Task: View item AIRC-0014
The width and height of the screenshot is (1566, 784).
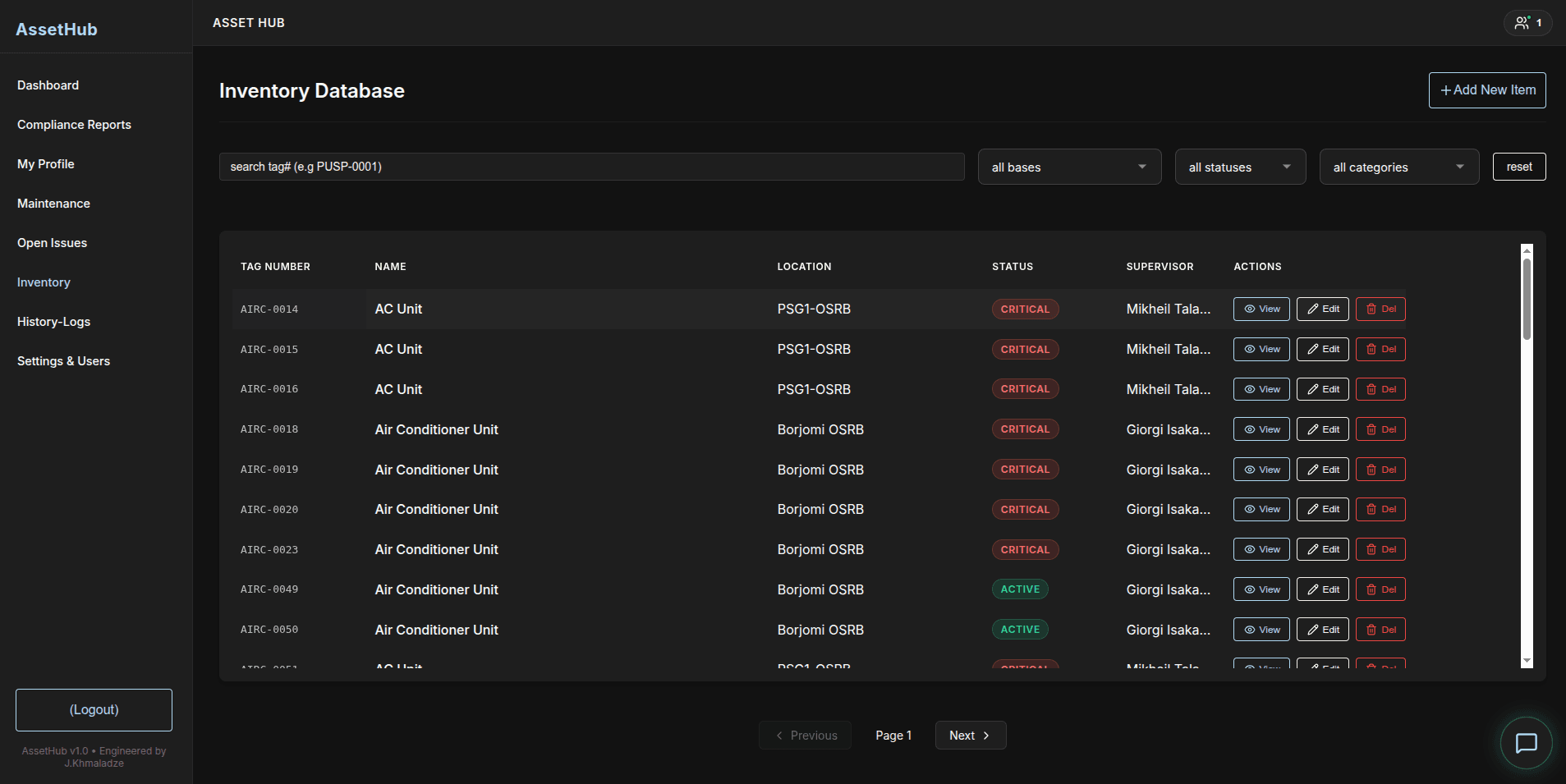Action: (1261, 309)
